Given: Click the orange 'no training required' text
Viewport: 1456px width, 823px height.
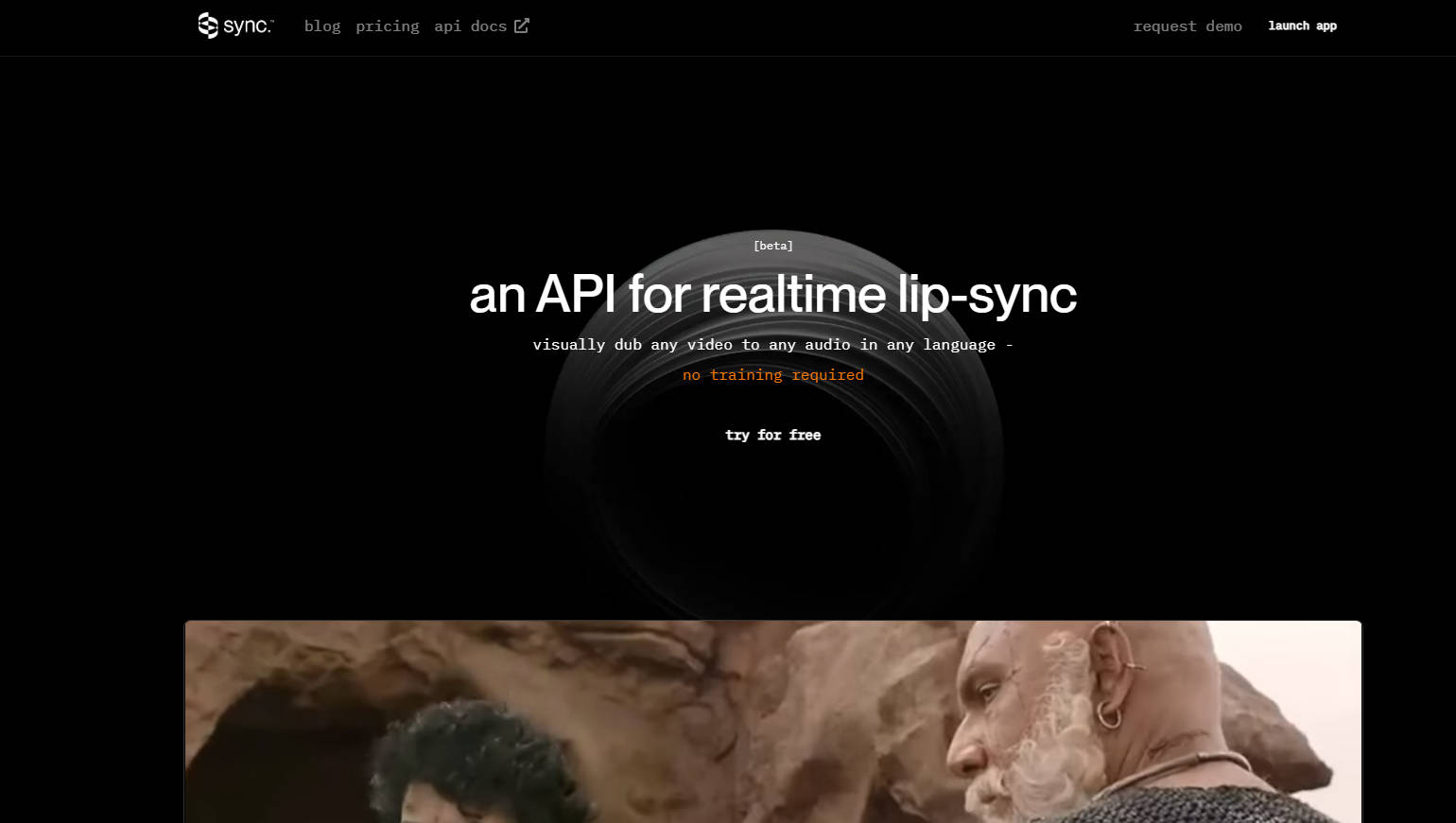Looking at the screenshot, I should pos(773,375).
